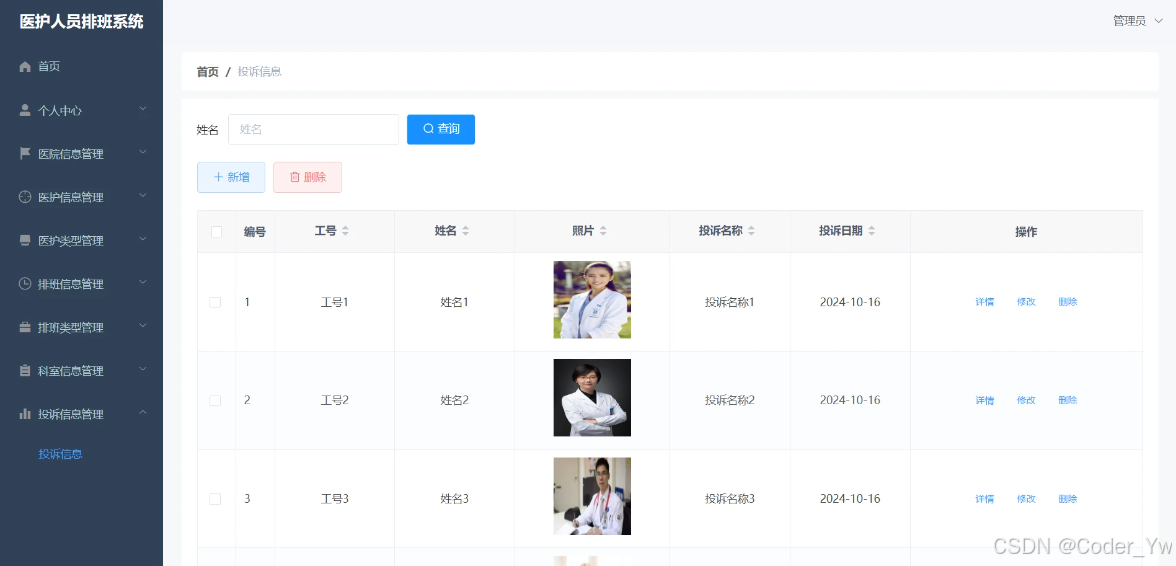Click the 投诉名称2 cell text
Viewport: 1176px width, 566px height.
click(730, 400)
